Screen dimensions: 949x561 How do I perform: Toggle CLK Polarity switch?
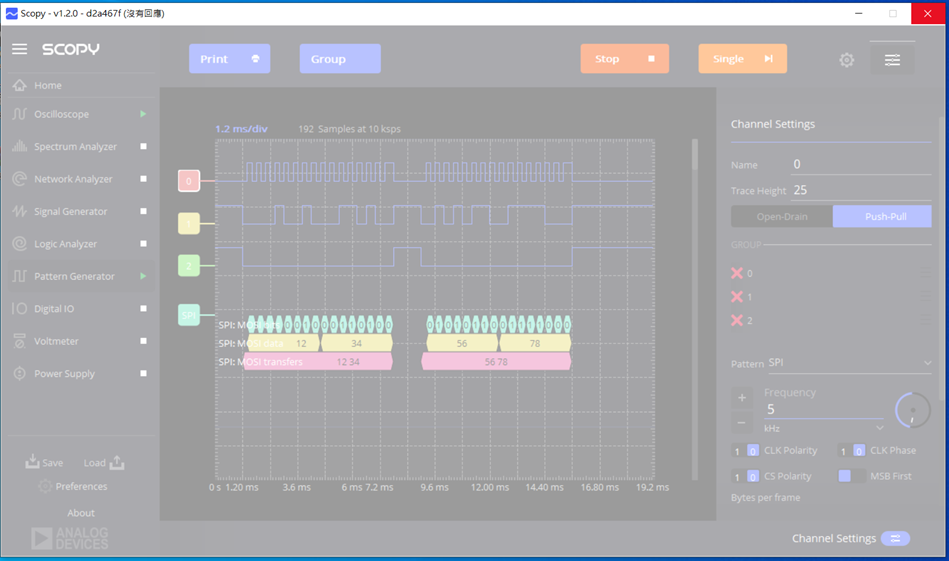745,451
